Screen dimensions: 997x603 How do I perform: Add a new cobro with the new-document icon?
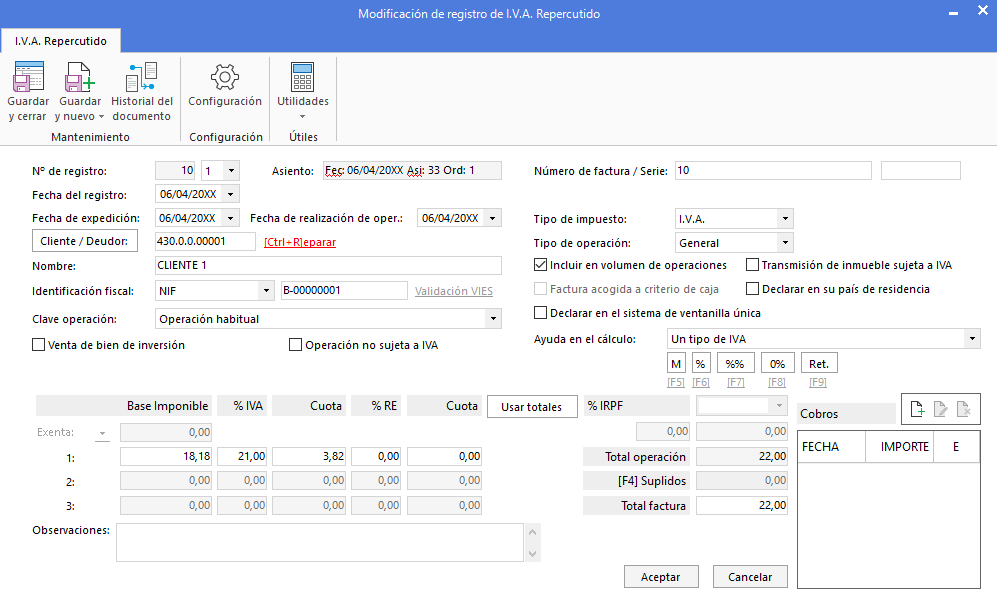(917, 409)
